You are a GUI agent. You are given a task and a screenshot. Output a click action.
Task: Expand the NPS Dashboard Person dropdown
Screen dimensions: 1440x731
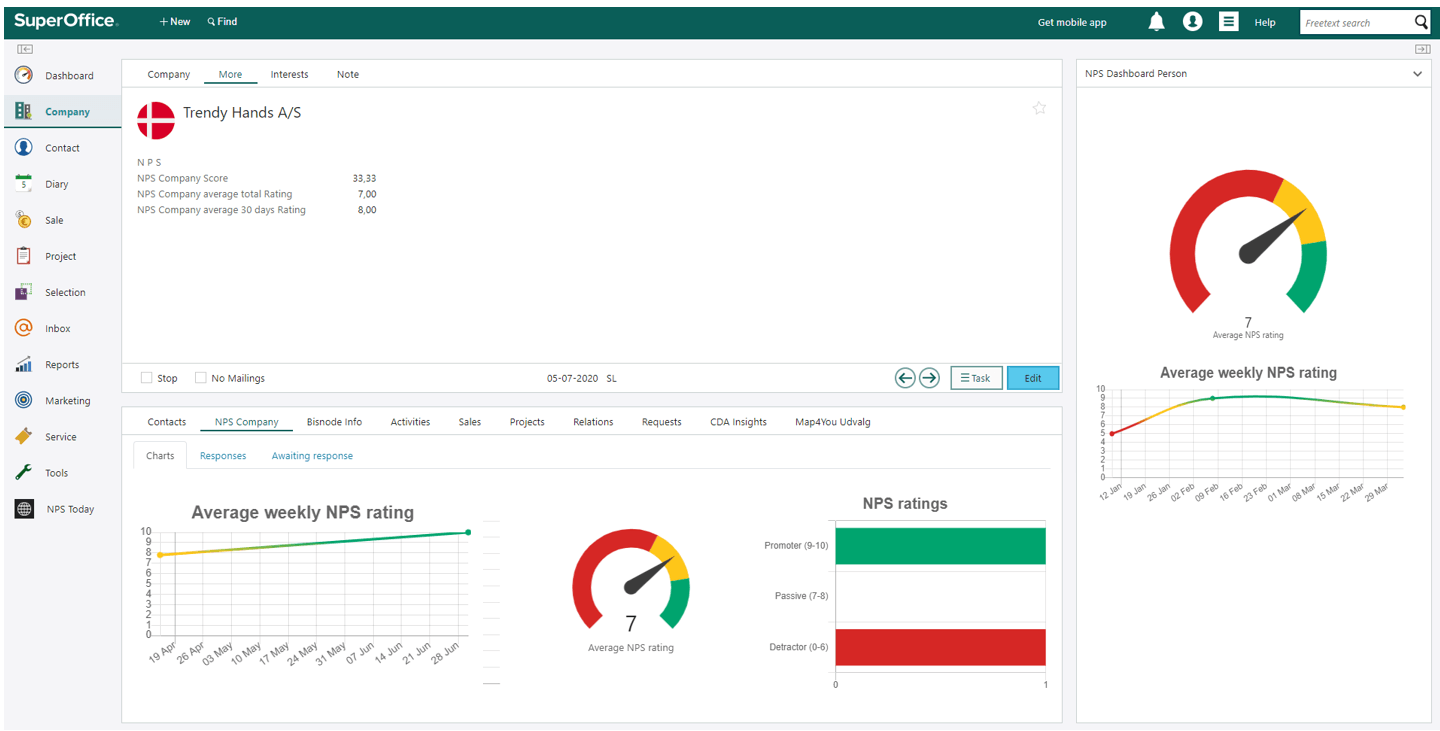[1417, 74]
